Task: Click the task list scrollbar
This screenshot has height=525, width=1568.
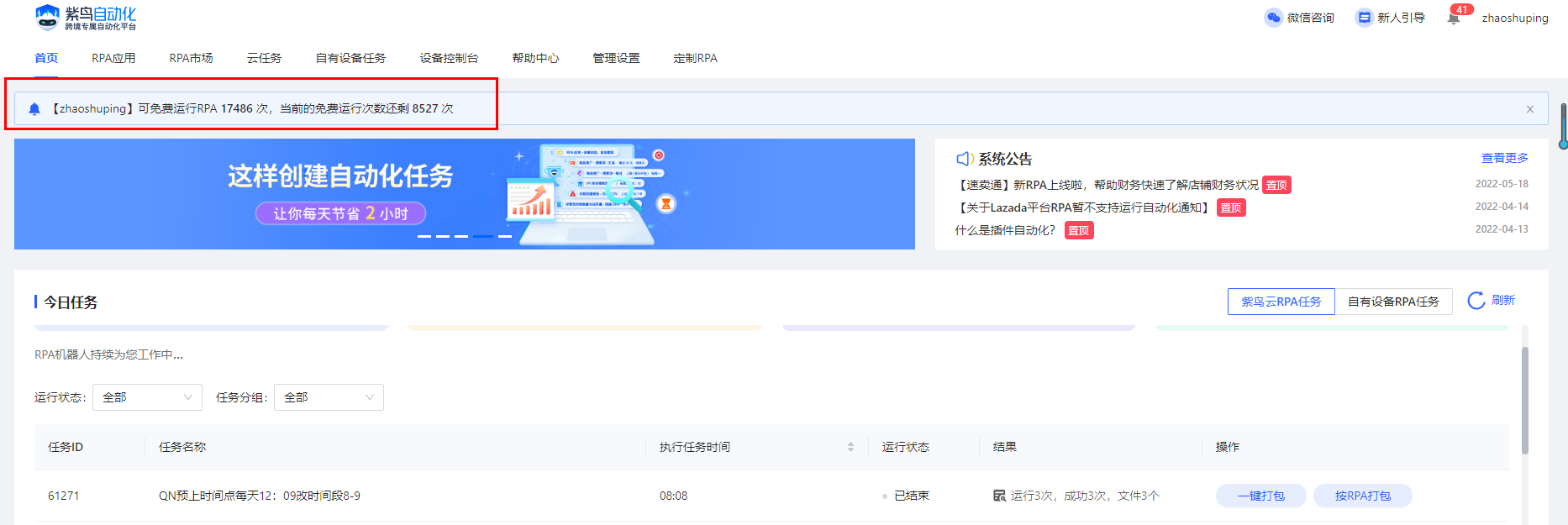Action: coord(1525,401)
